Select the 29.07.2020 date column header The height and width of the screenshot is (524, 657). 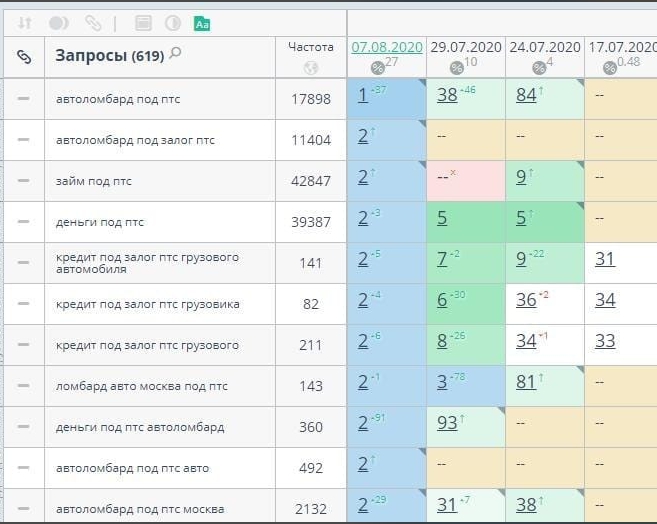pyautogui.click(x=465, y=47)
